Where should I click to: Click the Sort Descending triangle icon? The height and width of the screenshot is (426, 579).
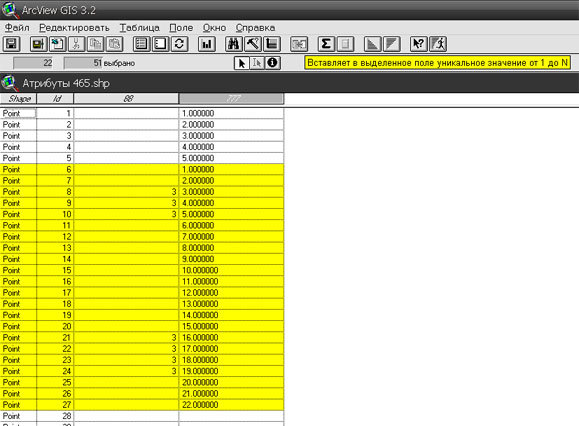[x=391, y=44]
